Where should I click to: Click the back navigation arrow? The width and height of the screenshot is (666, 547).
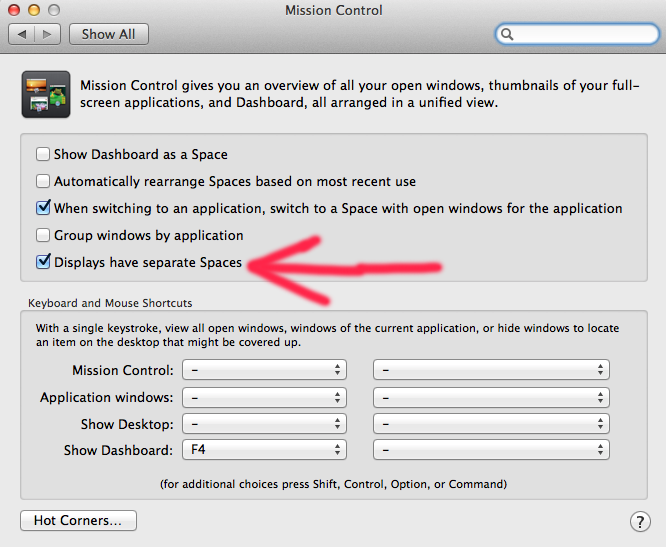tap(23, 34)
